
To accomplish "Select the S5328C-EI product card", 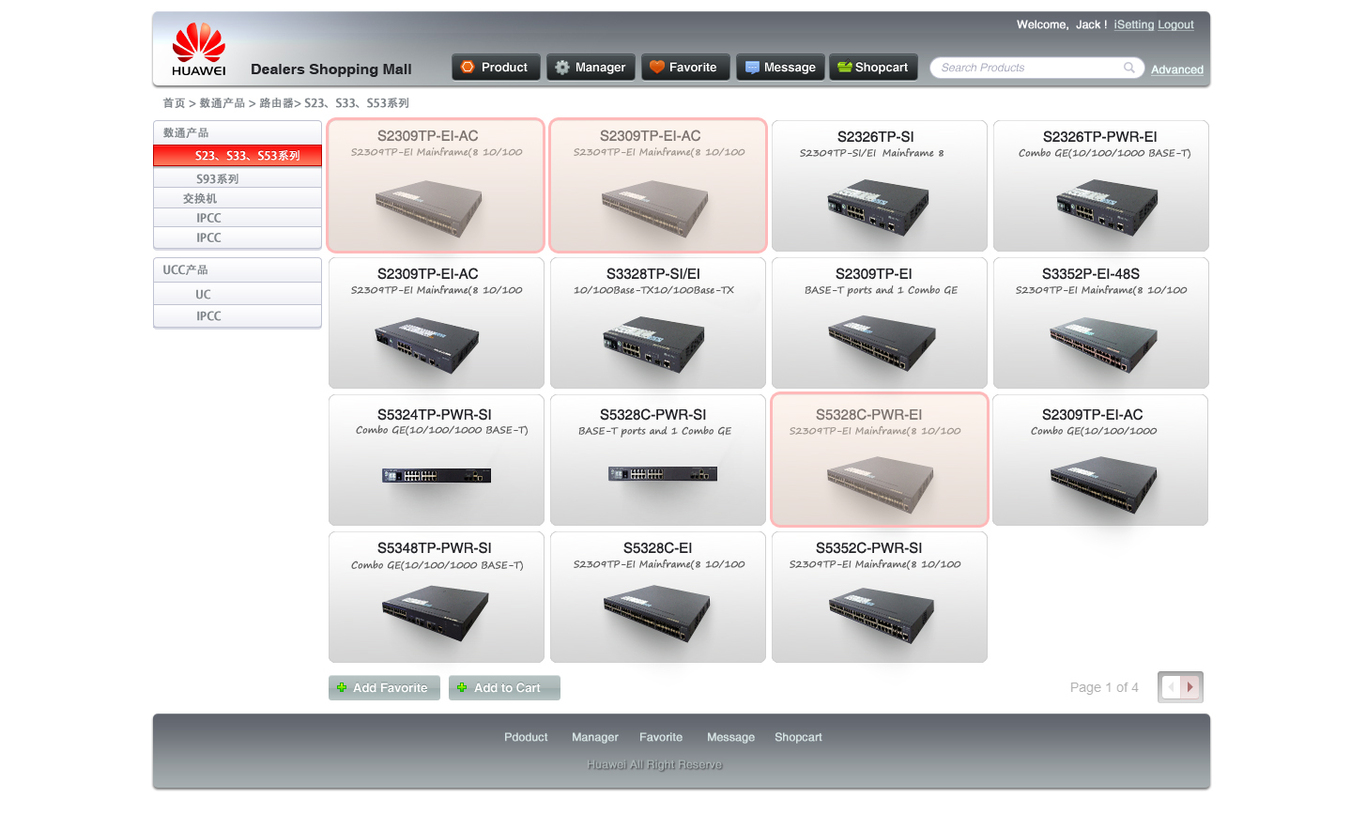I will [x=658, y=597].
